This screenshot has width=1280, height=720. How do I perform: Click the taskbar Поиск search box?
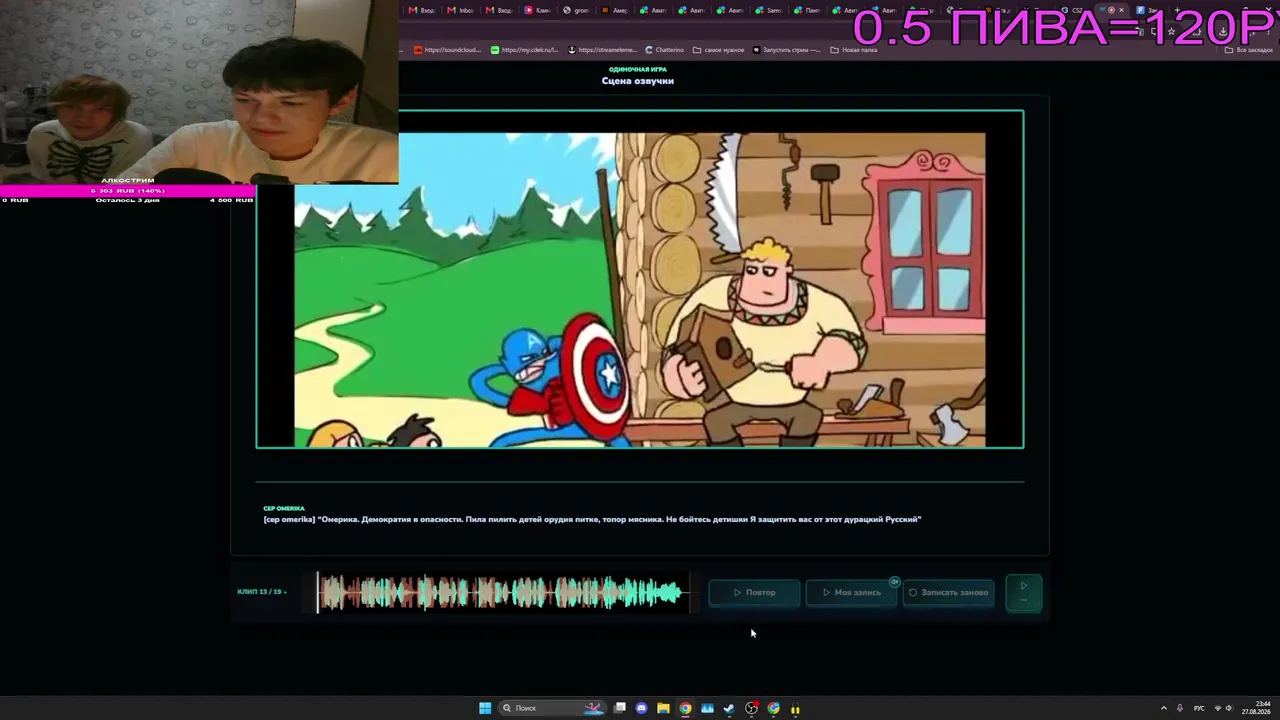coord(553,708)
